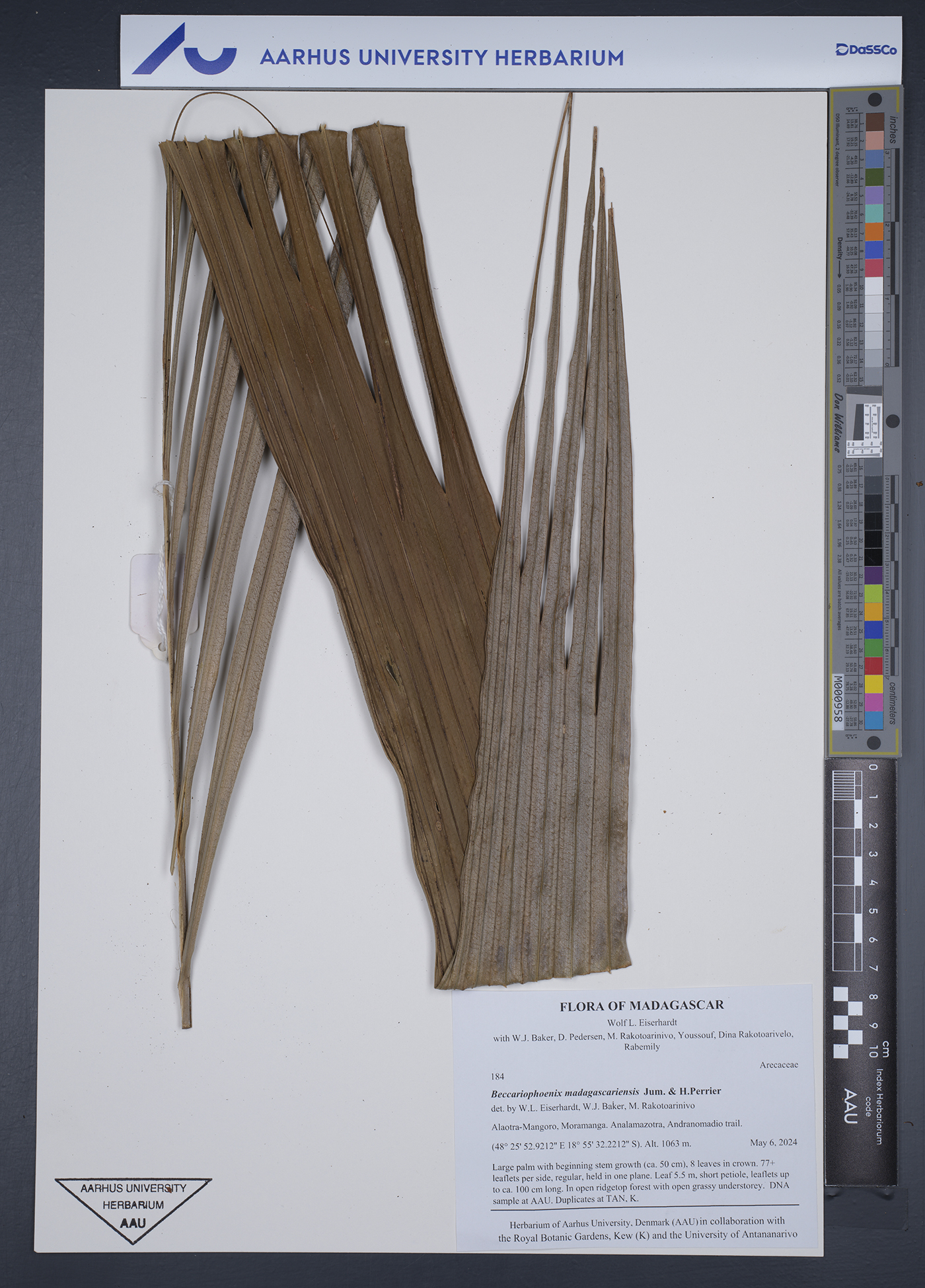Pick the dark brown swatch at chart top

[x=875, y=122]
